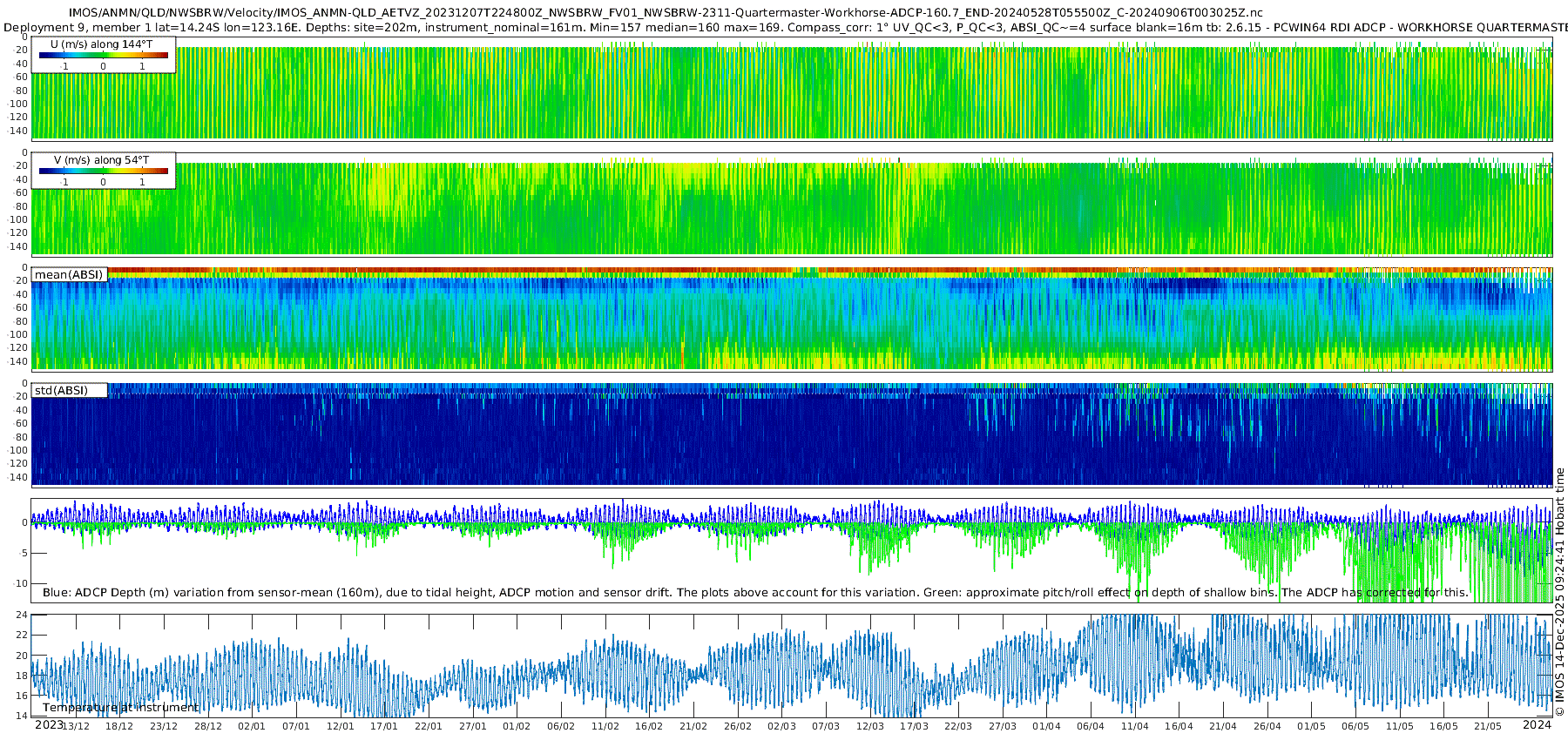The height and width of the screenshot is (740, 1568).
Task: Click the 24 tick on temperature axis
Action: tap(22, 616)
